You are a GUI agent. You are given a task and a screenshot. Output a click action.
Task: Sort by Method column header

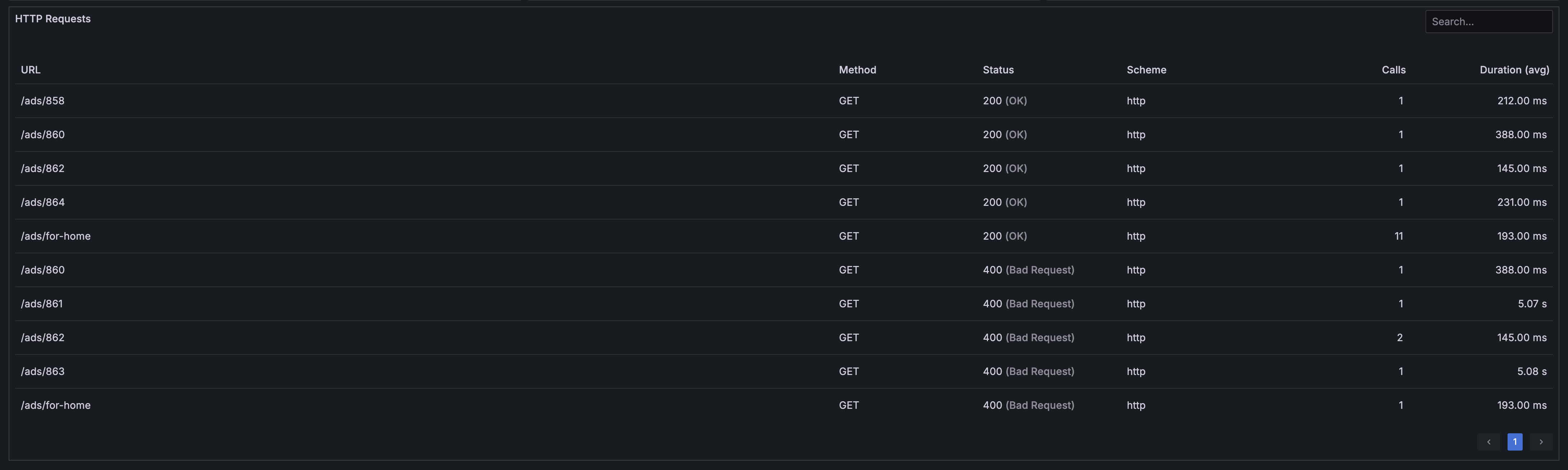857,70
